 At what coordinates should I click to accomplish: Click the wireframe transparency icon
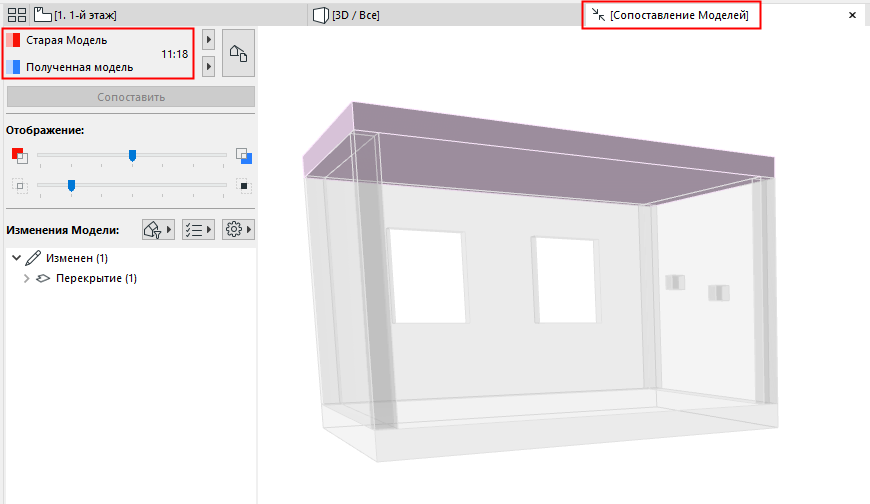[19, 186]
